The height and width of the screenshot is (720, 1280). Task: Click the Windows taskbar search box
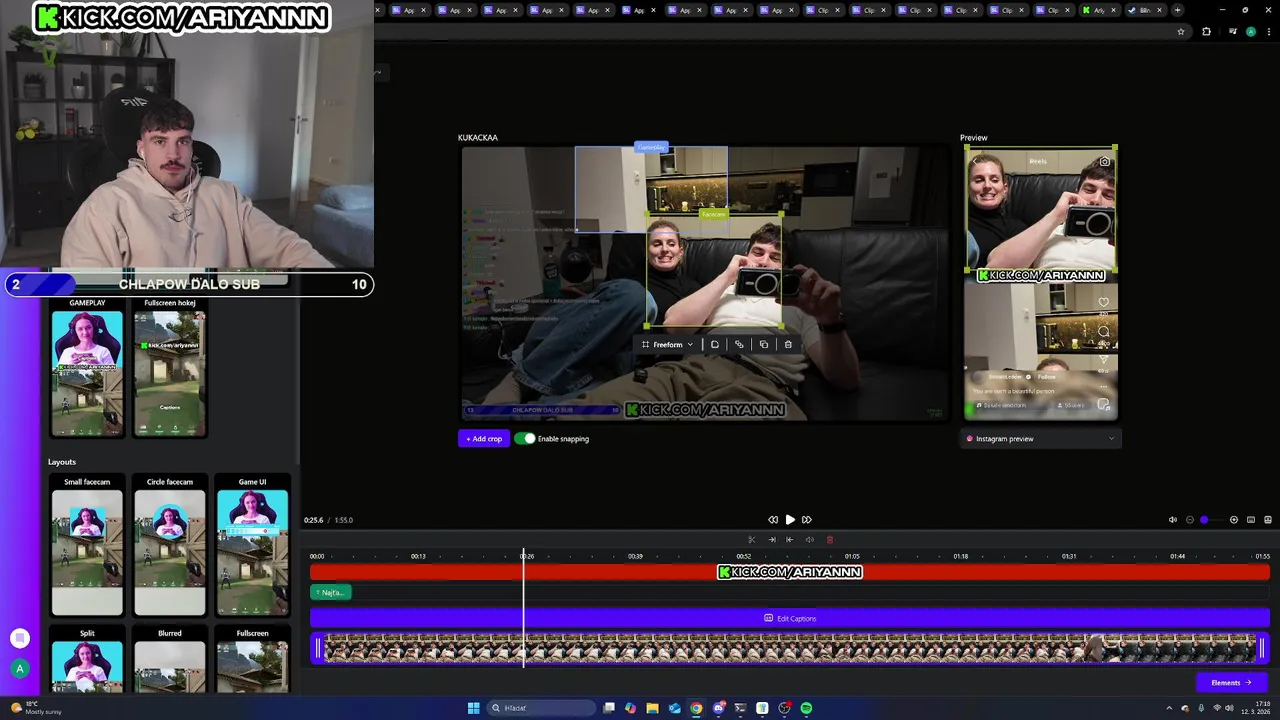(x=541, y=708)
